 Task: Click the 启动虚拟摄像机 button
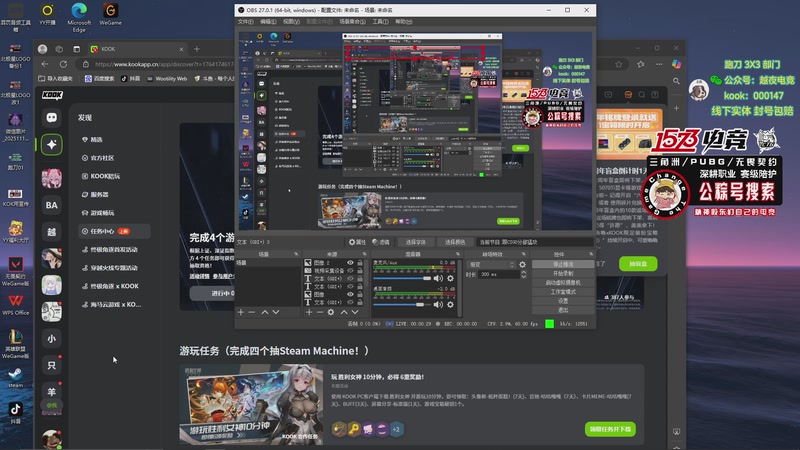click(563, 283)
